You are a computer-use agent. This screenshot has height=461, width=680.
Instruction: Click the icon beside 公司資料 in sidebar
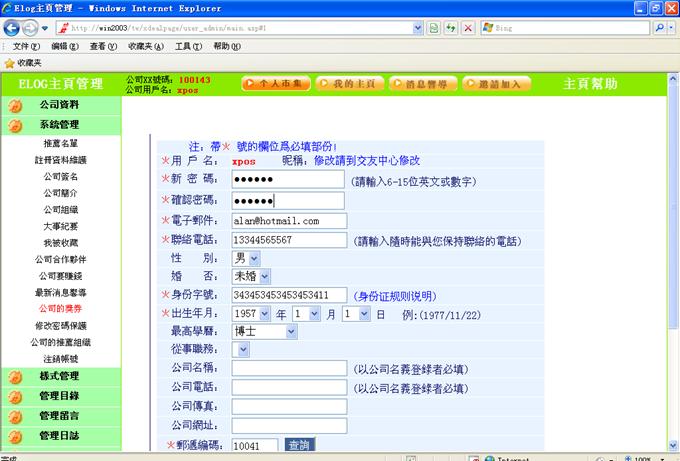(x=15, y=105)
